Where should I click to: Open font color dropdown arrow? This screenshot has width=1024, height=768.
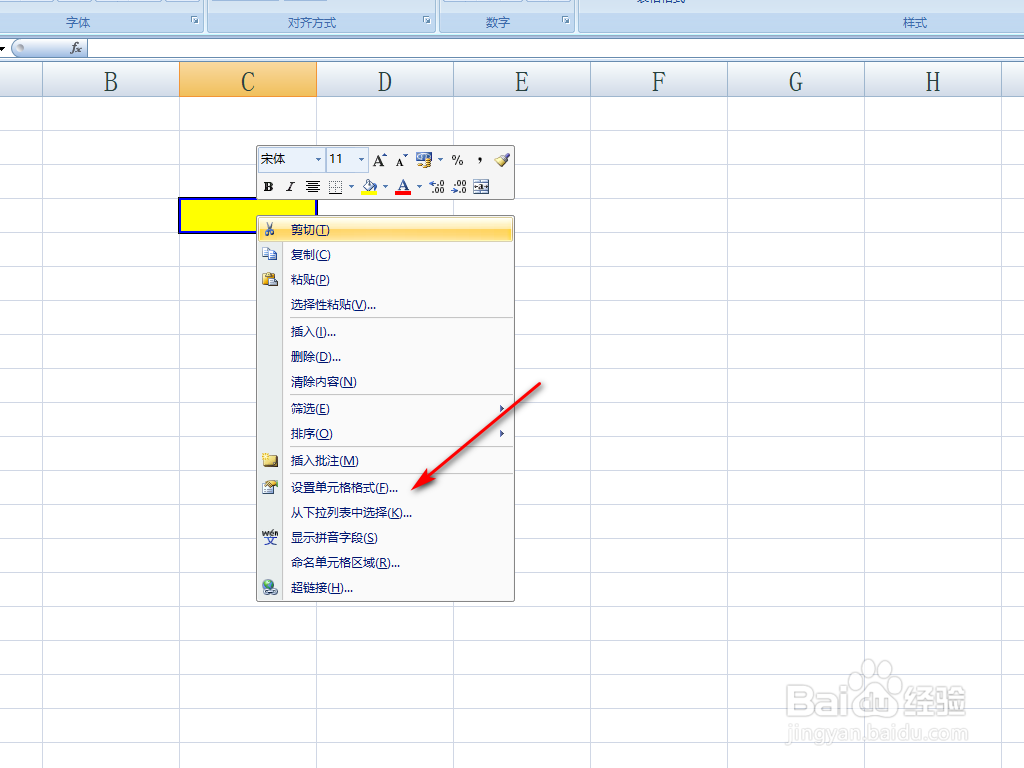(x=419, y=187)
